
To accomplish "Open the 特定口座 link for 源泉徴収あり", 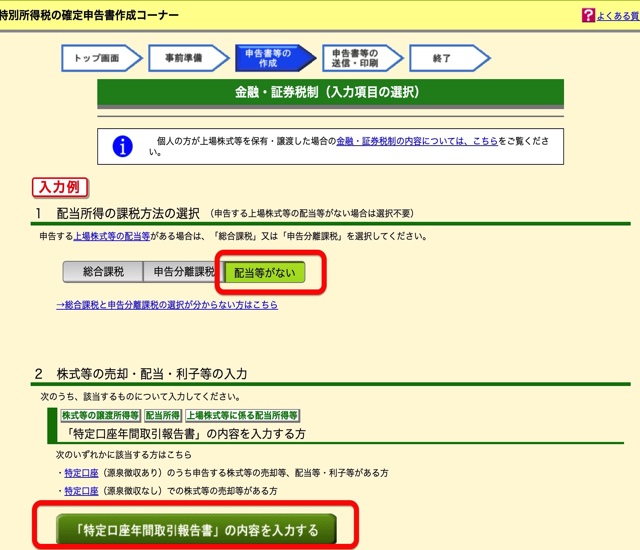I will pyautogui.click(x=81, y=473).
